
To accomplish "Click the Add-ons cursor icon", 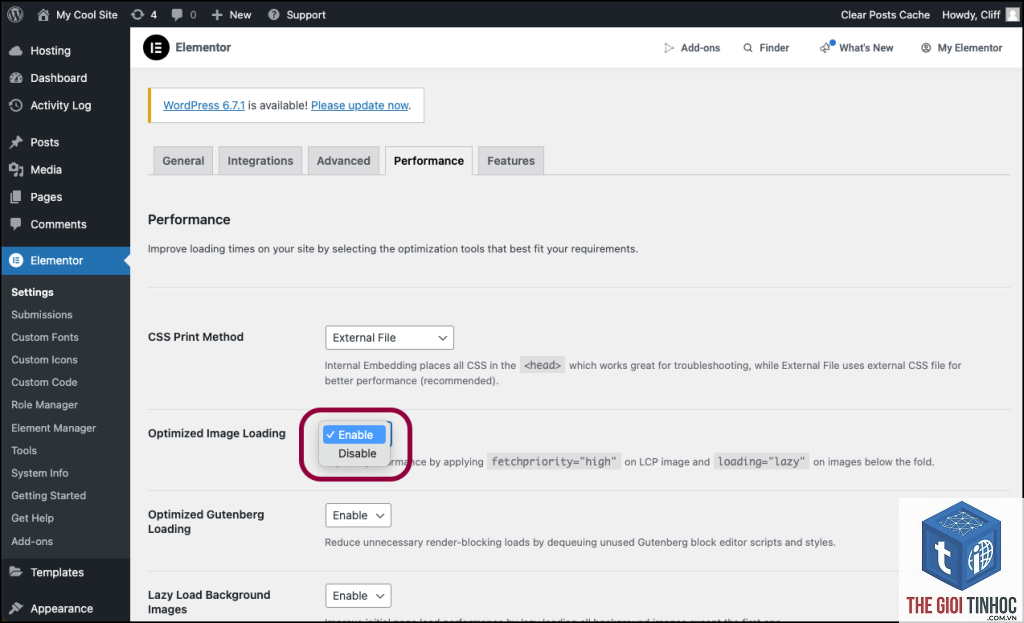I will click(669, 48).
